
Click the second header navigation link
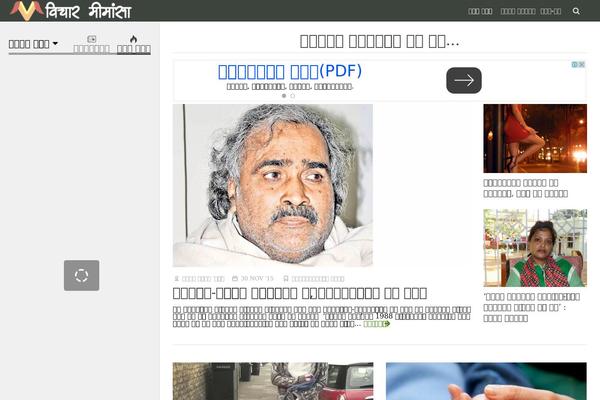(x=518, y=11)
